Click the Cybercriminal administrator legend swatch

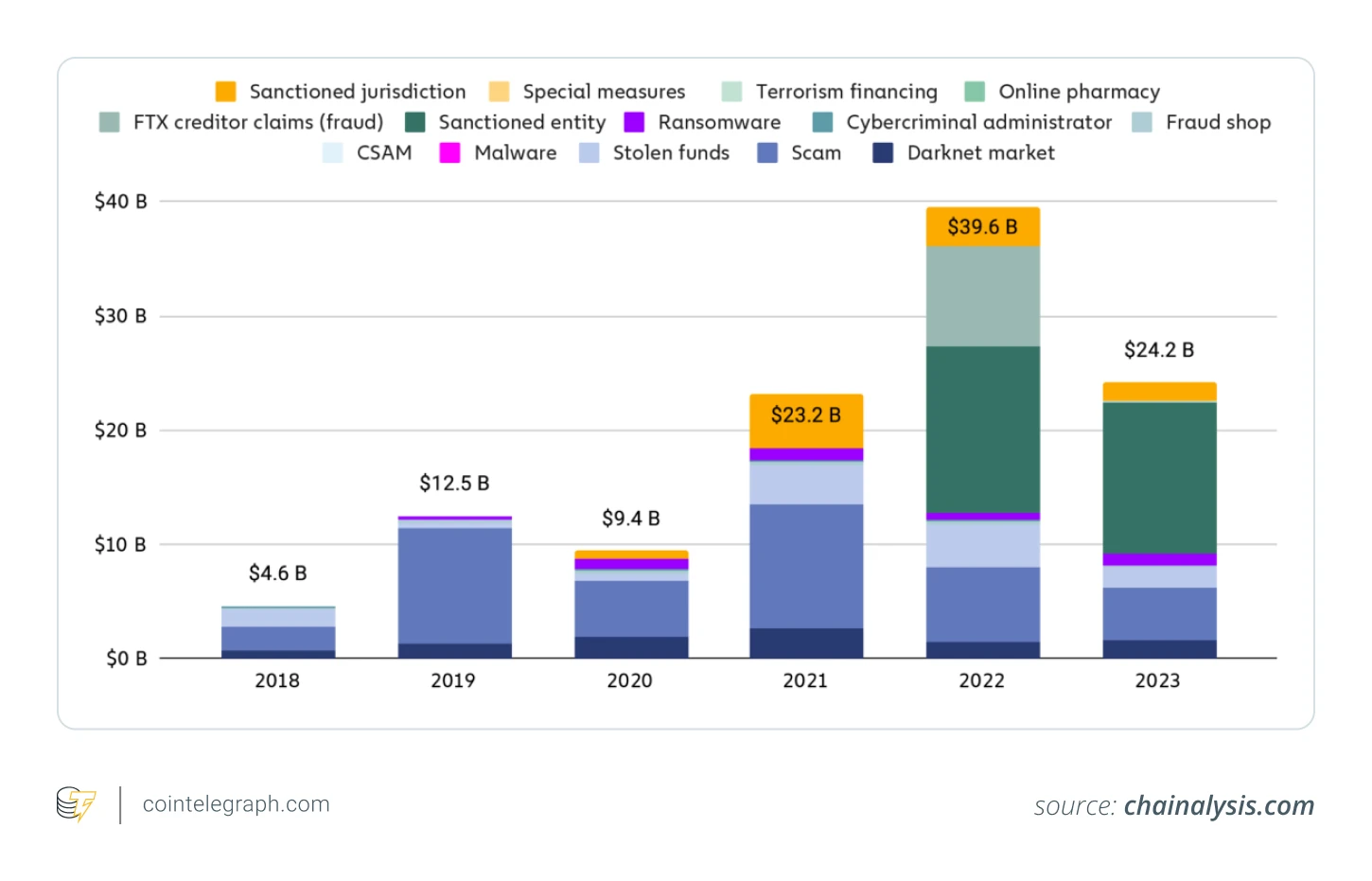click(x=822, y=122)
